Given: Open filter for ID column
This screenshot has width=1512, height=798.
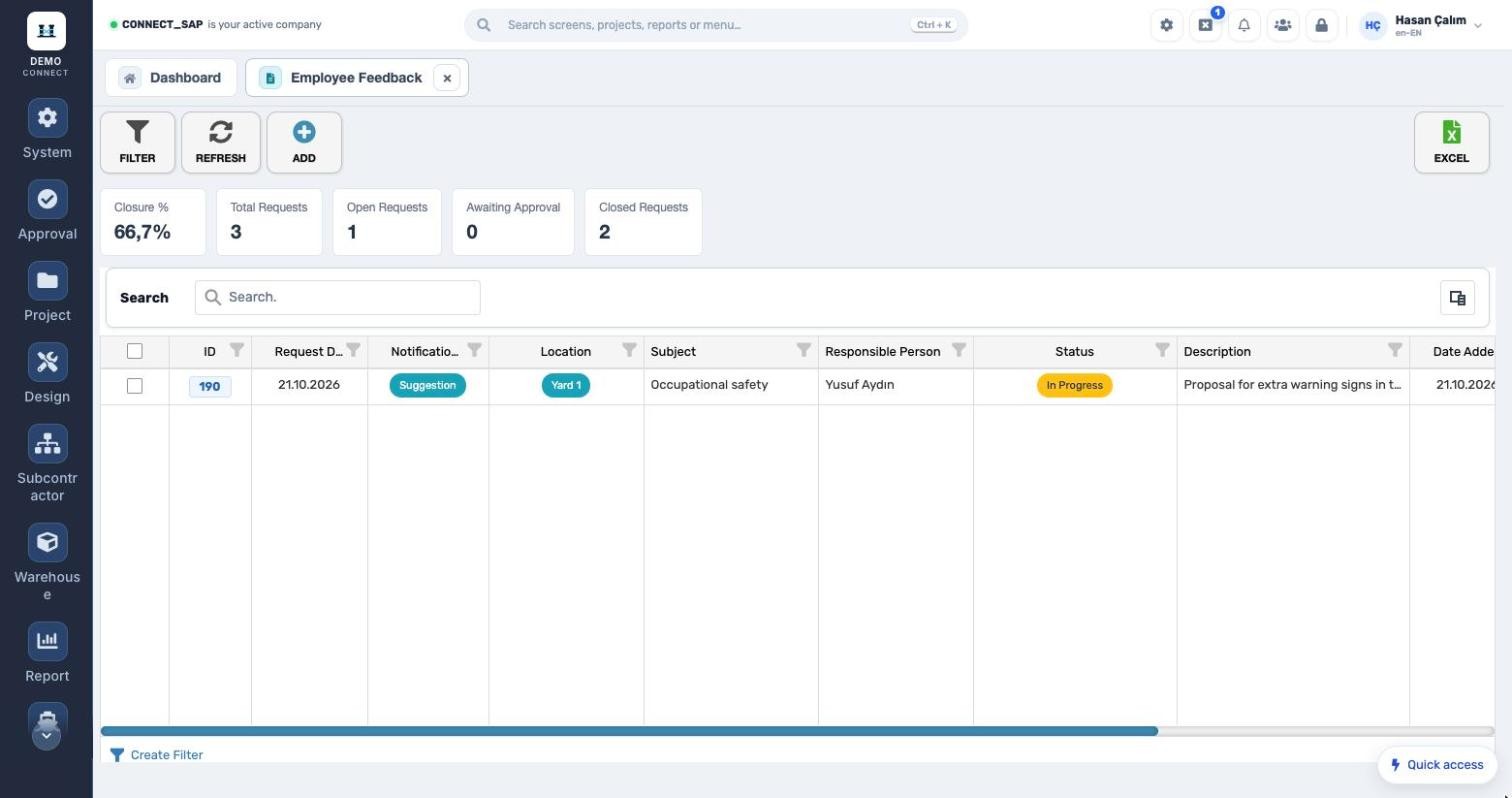Looking at the screenshot, I should click(237, 350).
